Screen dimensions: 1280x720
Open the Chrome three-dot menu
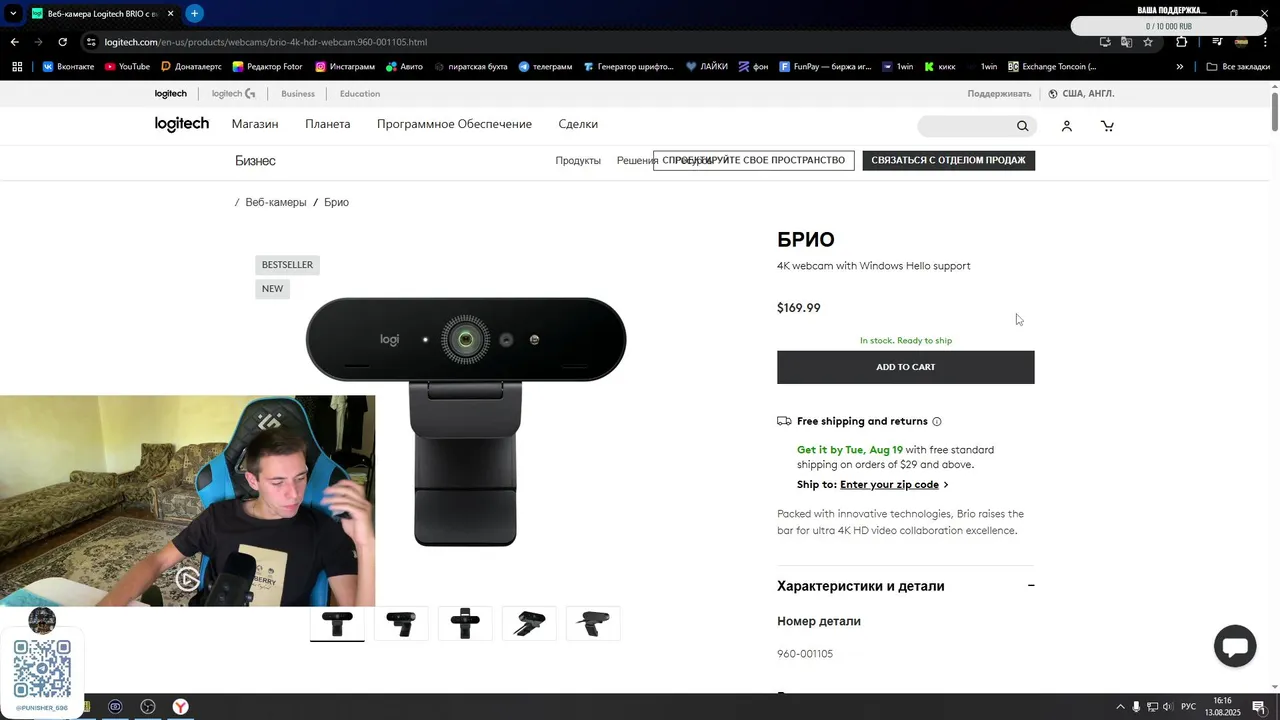tap(1266, 42)
